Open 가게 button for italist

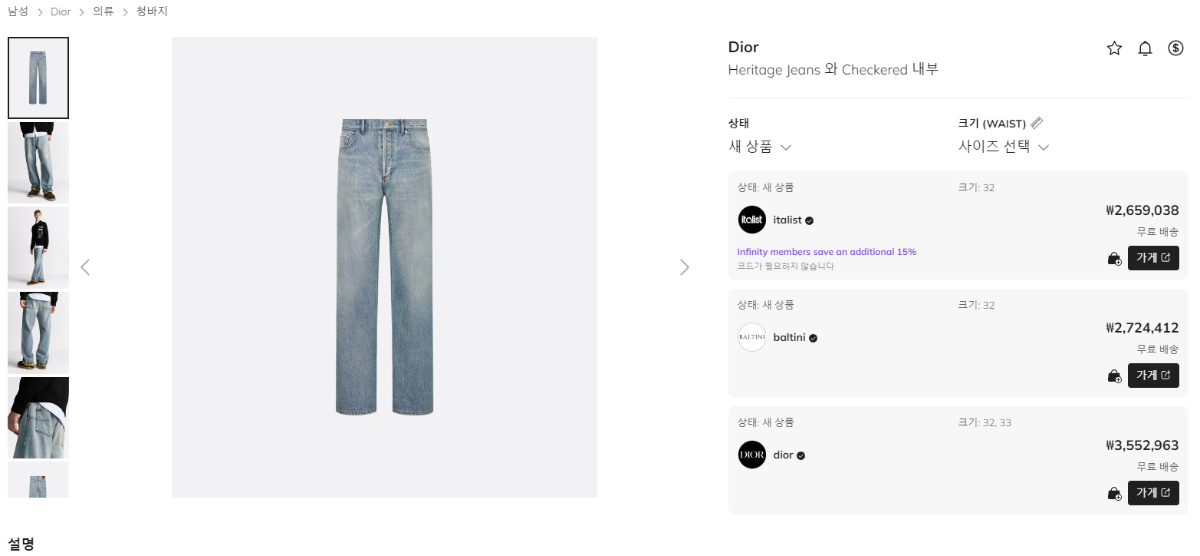click(1153, 258)
